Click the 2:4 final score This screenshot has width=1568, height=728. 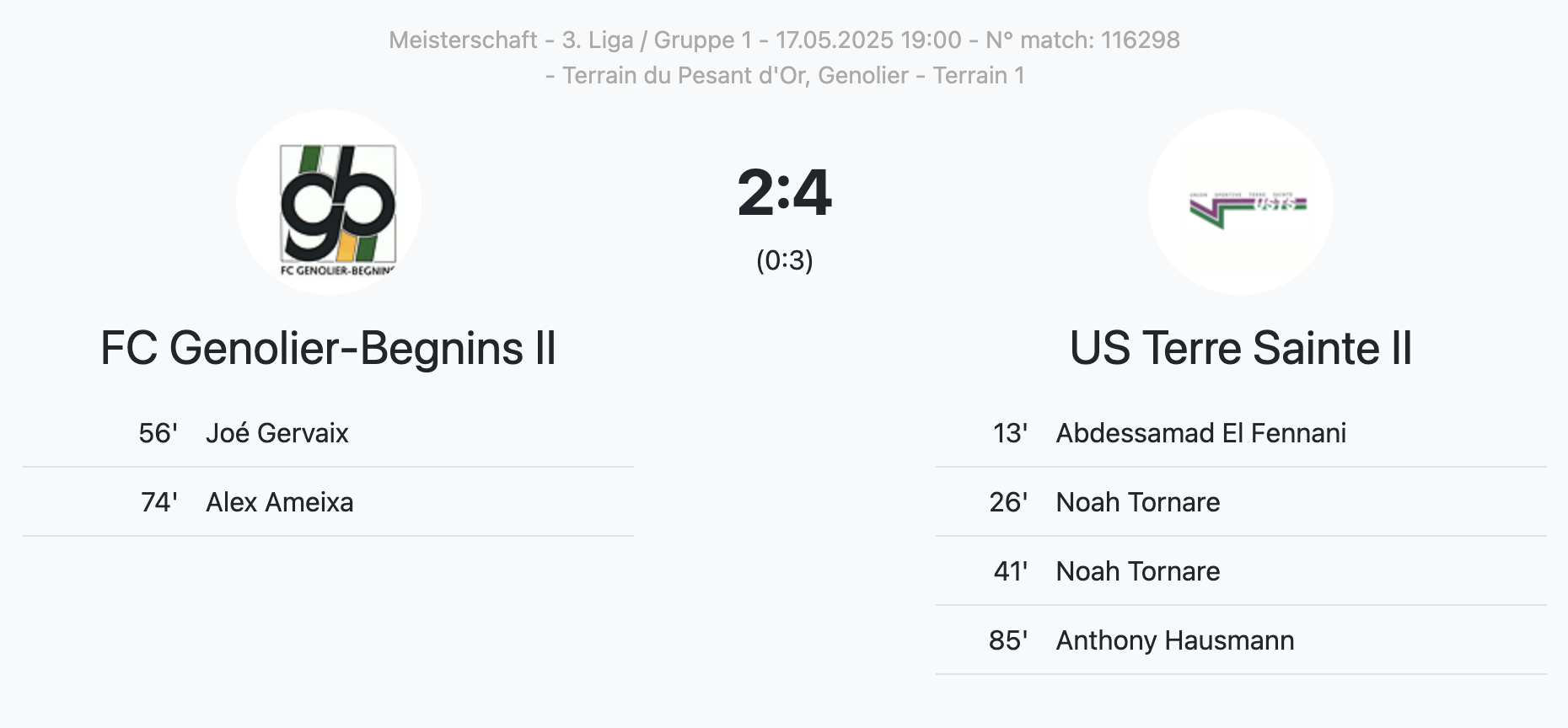(784, 193)
